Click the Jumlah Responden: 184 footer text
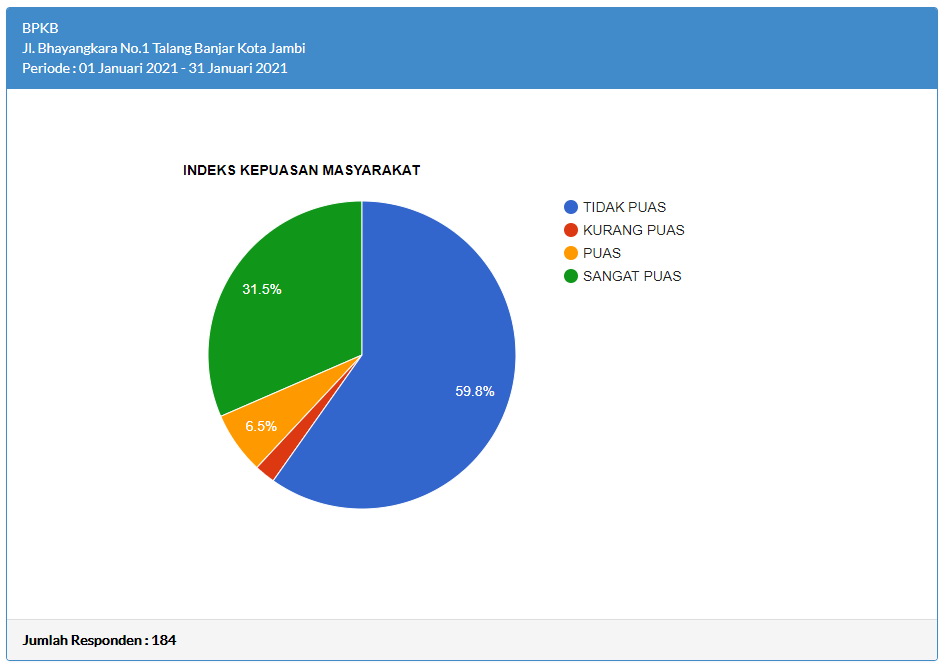947x671 pixels. click(x=99, y=640)
